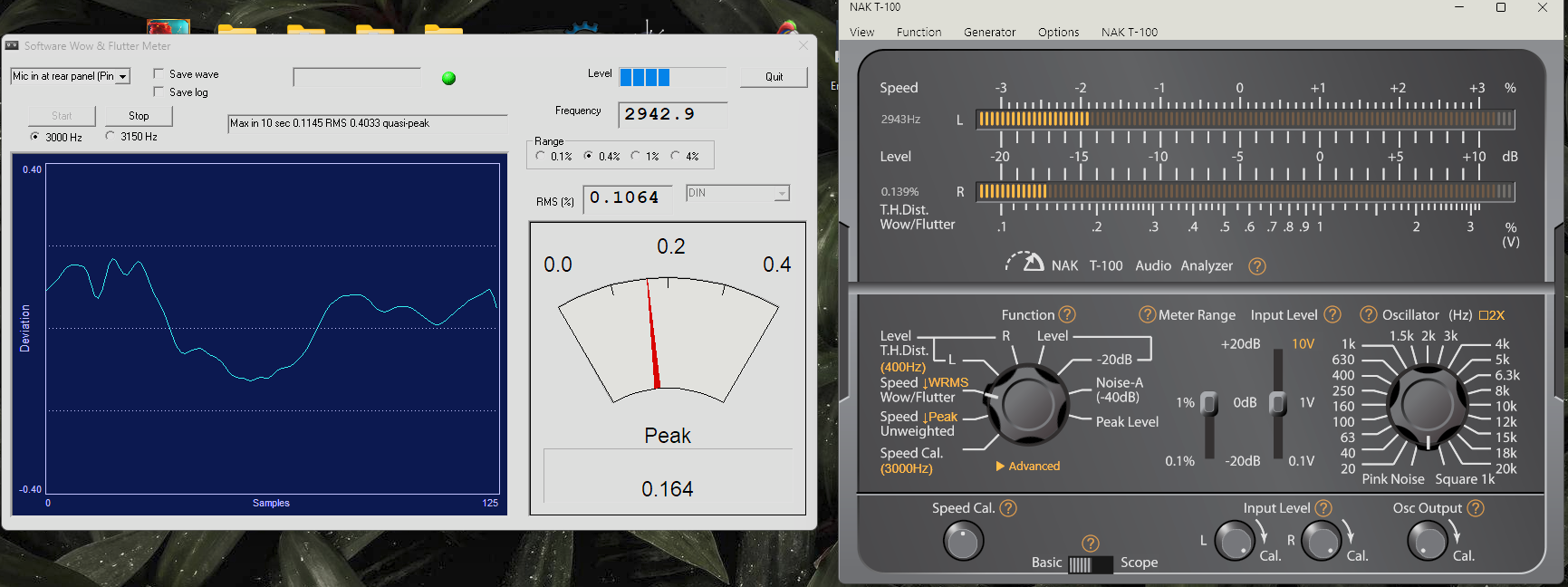Open help icon next to Function label
1568x587 pixels.
pyautogui.click(x=1067, y=314)
